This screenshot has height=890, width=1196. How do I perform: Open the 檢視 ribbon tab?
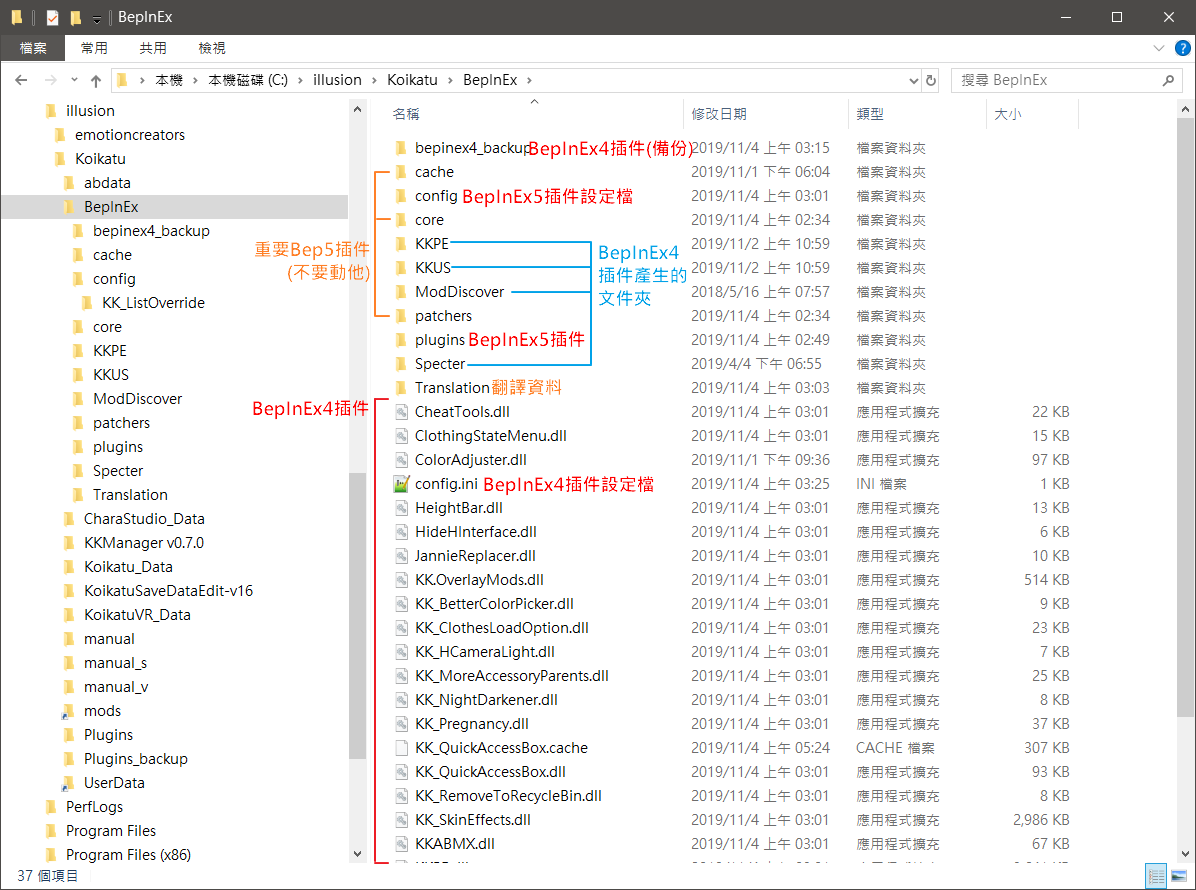click(x=212, y=48)
